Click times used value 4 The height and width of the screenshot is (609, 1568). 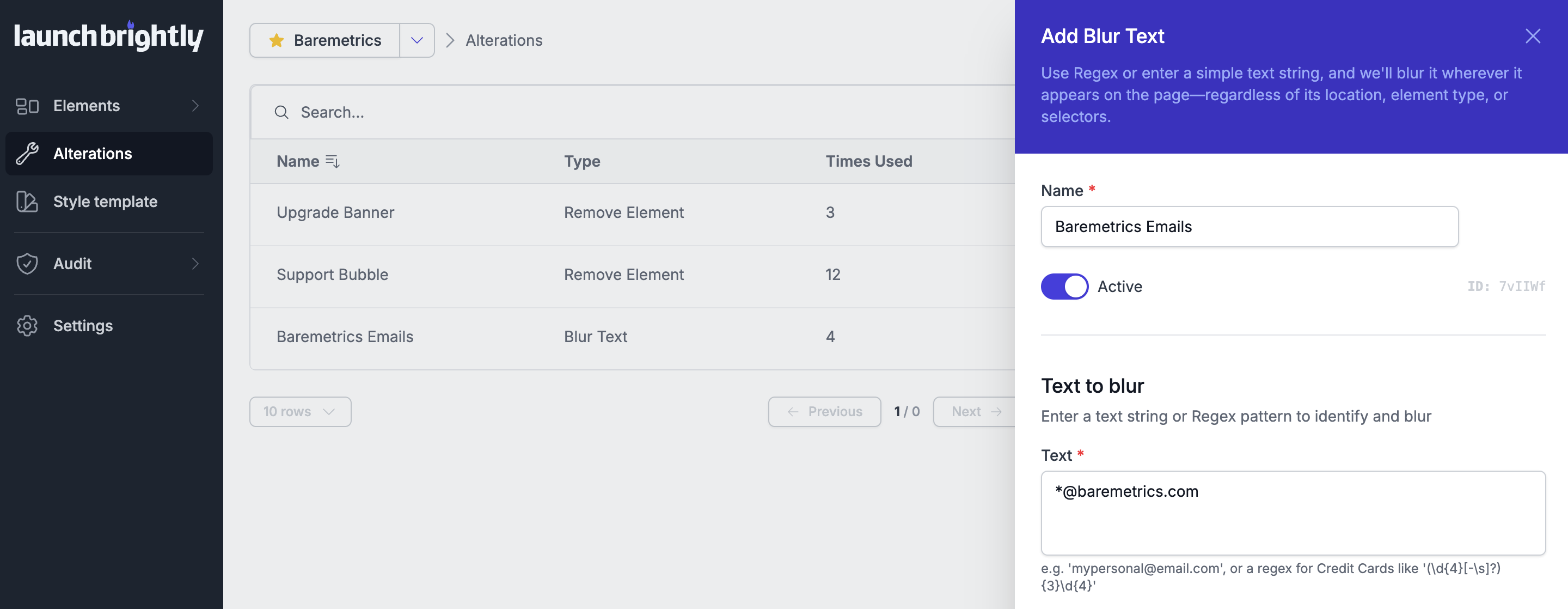tap(830, 337)
